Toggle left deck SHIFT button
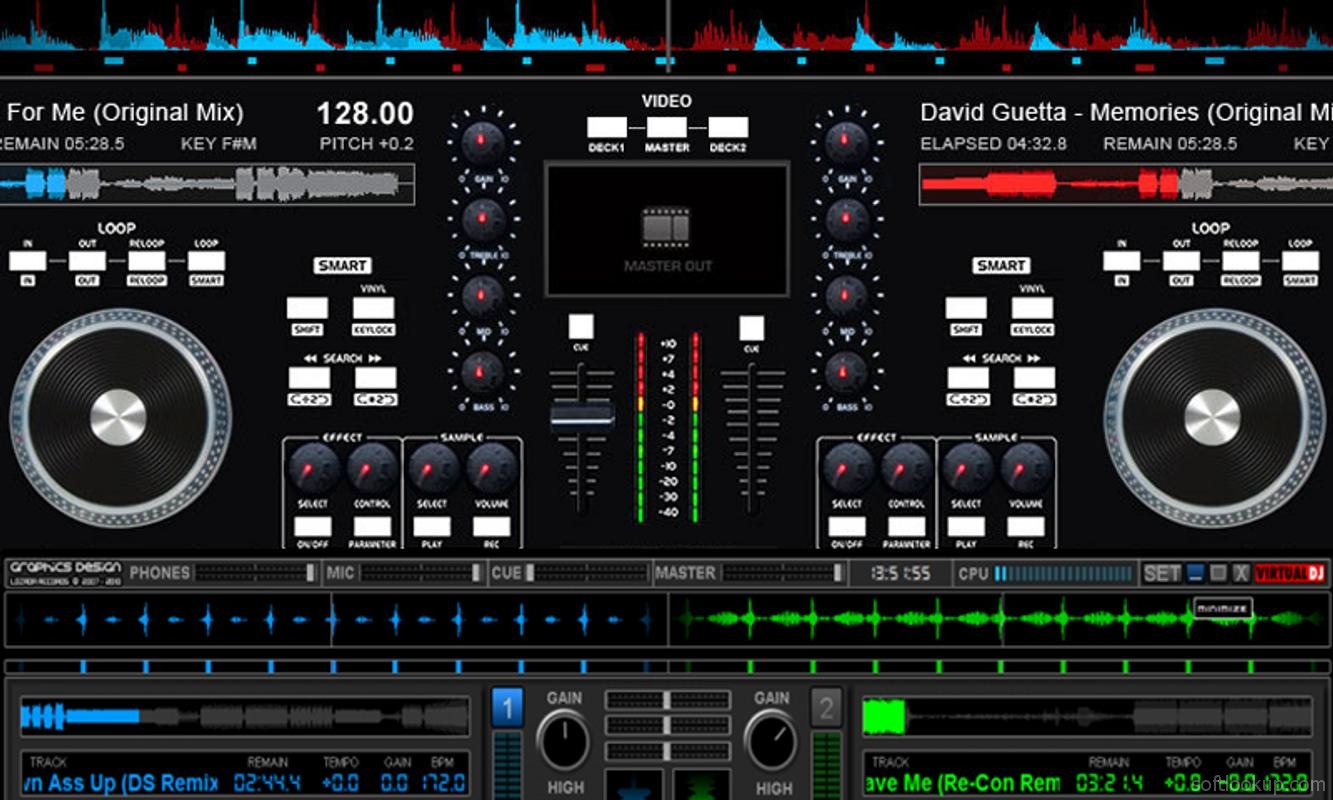Image resolution: width=1333 pixels, height=800 pixels. click(x=307, y=308)
